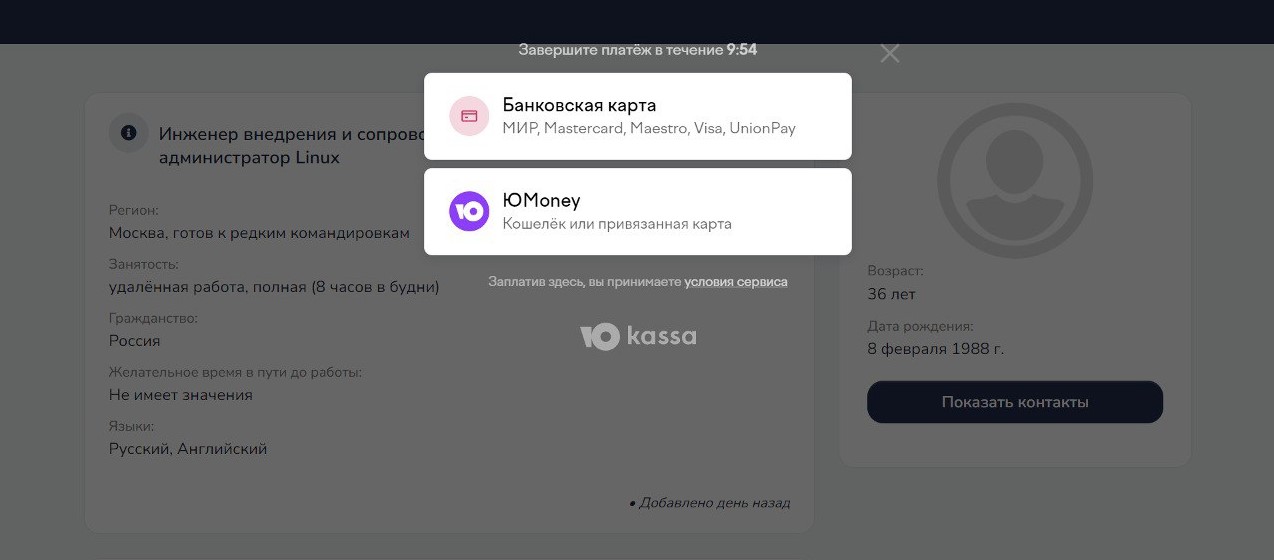Click the Добавлено день назад note
The width and height of the screenshot is (1274, 560).
pyautogui.click(x=709, y=503)
